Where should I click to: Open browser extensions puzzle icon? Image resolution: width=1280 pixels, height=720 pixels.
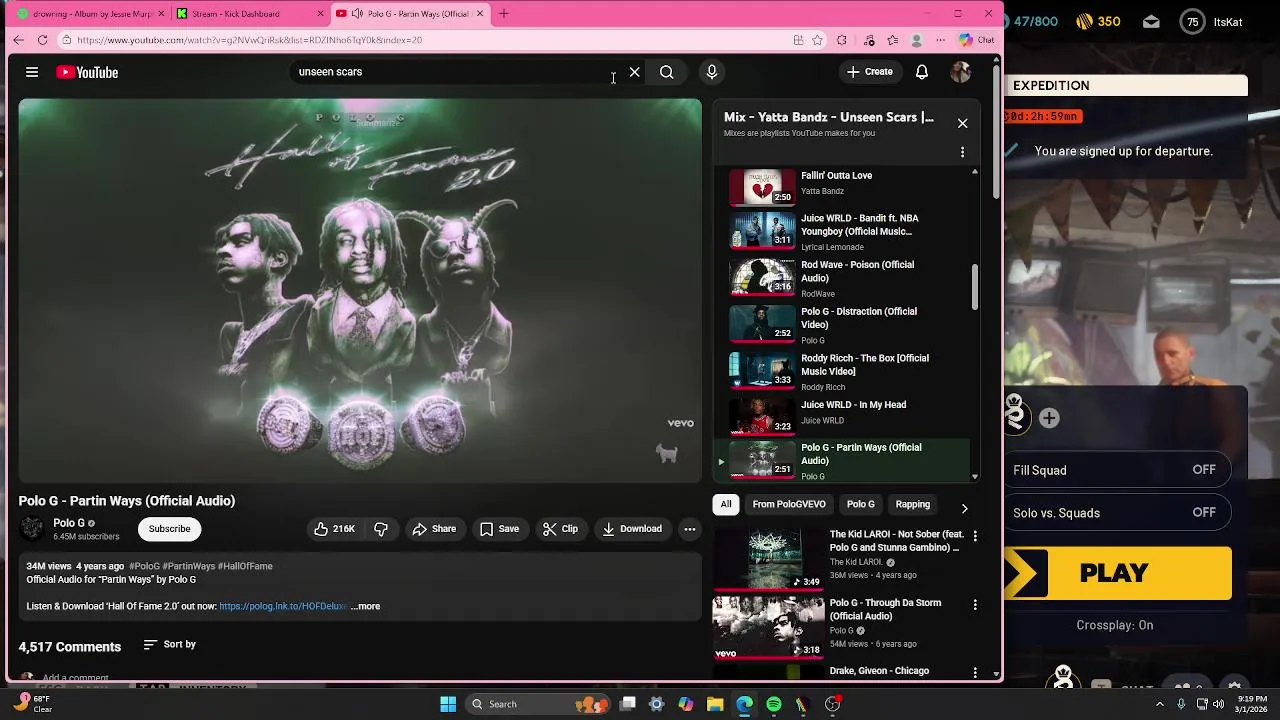[841, 40]
